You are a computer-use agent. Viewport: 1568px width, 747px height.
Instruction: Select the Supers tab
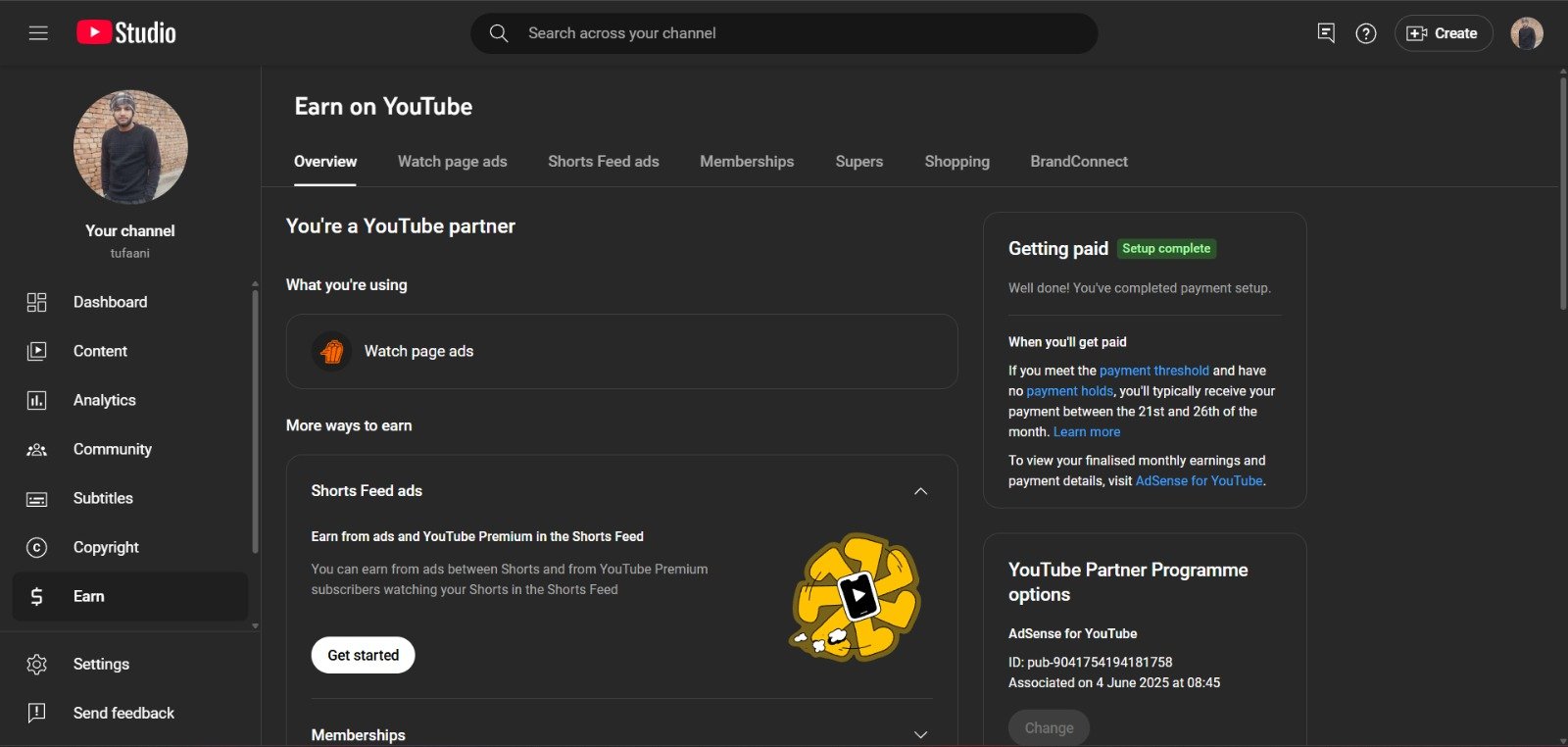(859, 162)
